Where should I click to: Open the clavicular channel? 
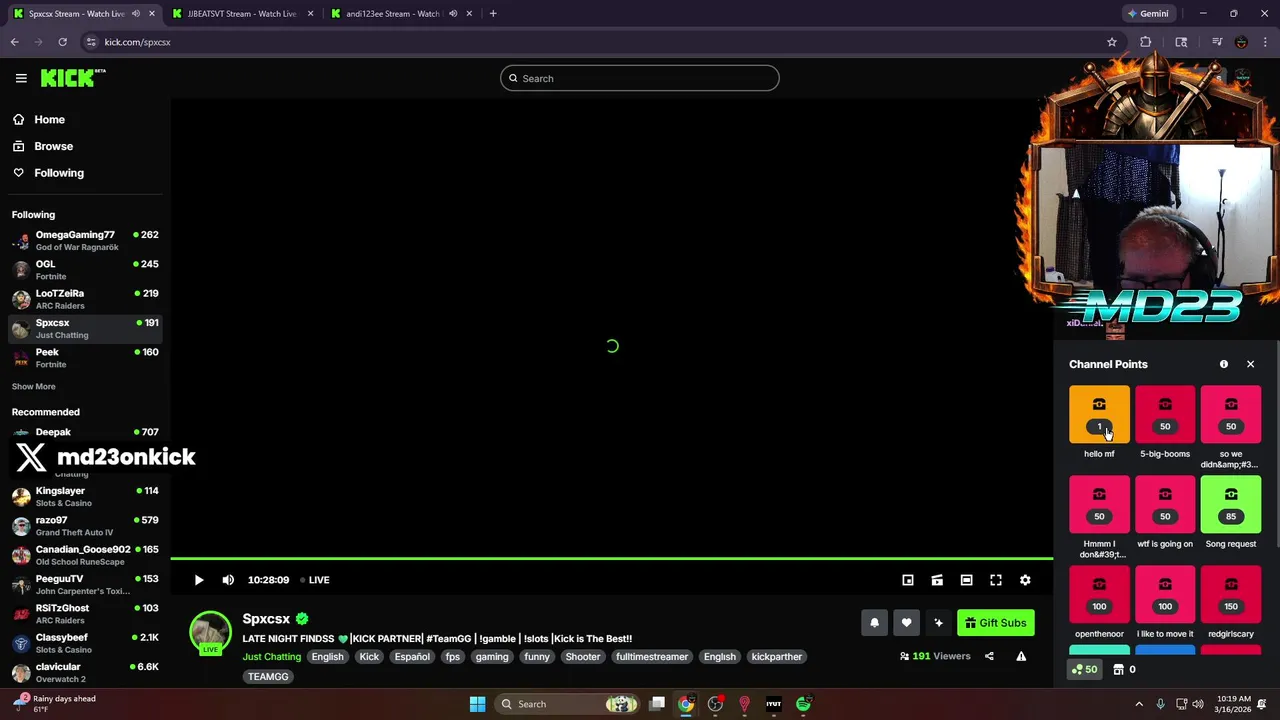click(x=85, y=673)
